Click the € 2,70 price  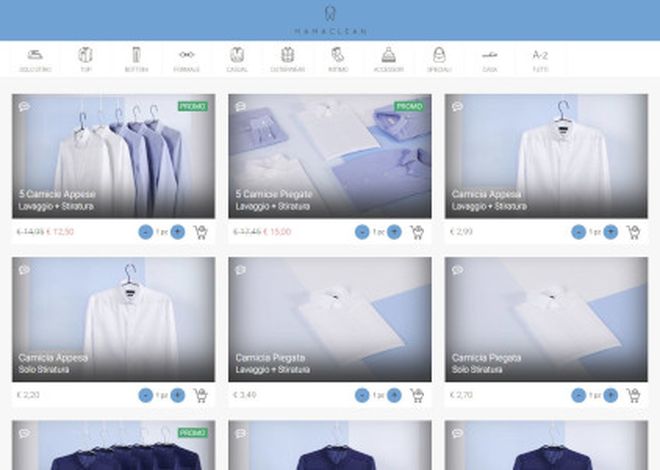(461, 395)
